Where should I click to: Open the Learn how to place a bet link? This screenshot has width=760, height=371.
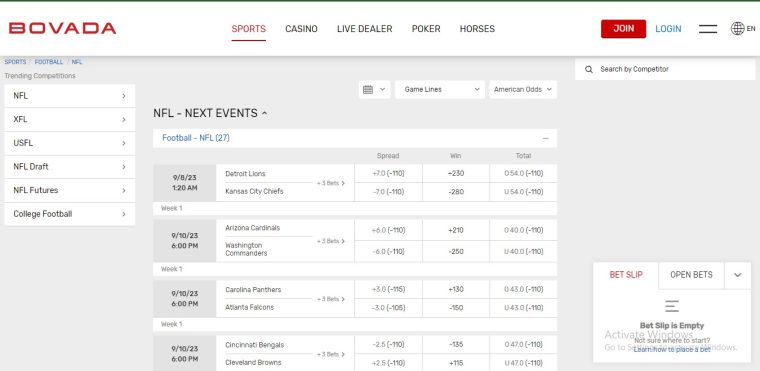(672, 349)
